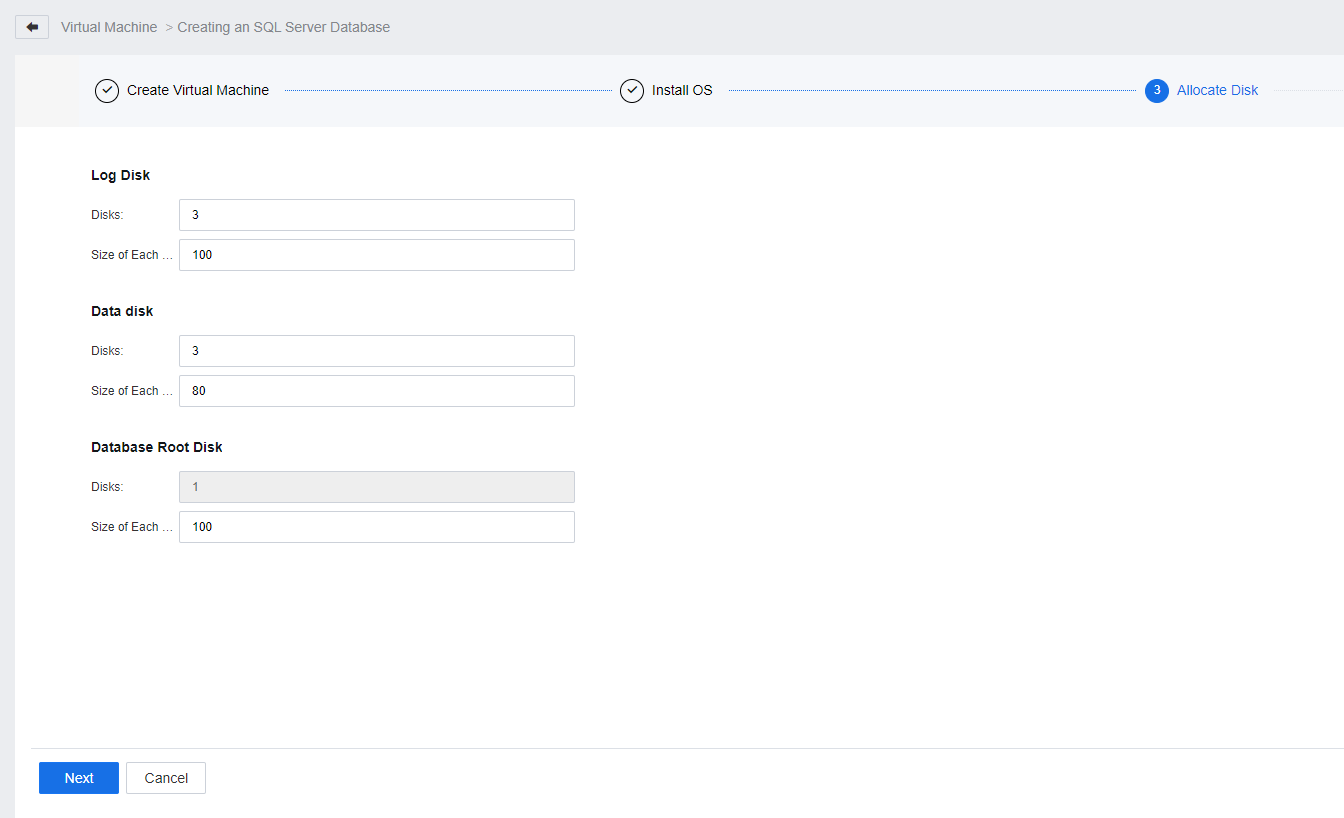Click the step 3 number badge
The image size is (1344, 818).
pos(1157,91)
